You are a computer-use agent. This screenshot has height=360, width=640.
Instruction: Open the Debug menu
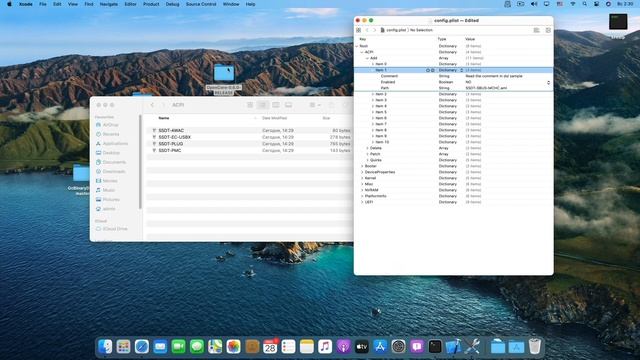[172, 4]
